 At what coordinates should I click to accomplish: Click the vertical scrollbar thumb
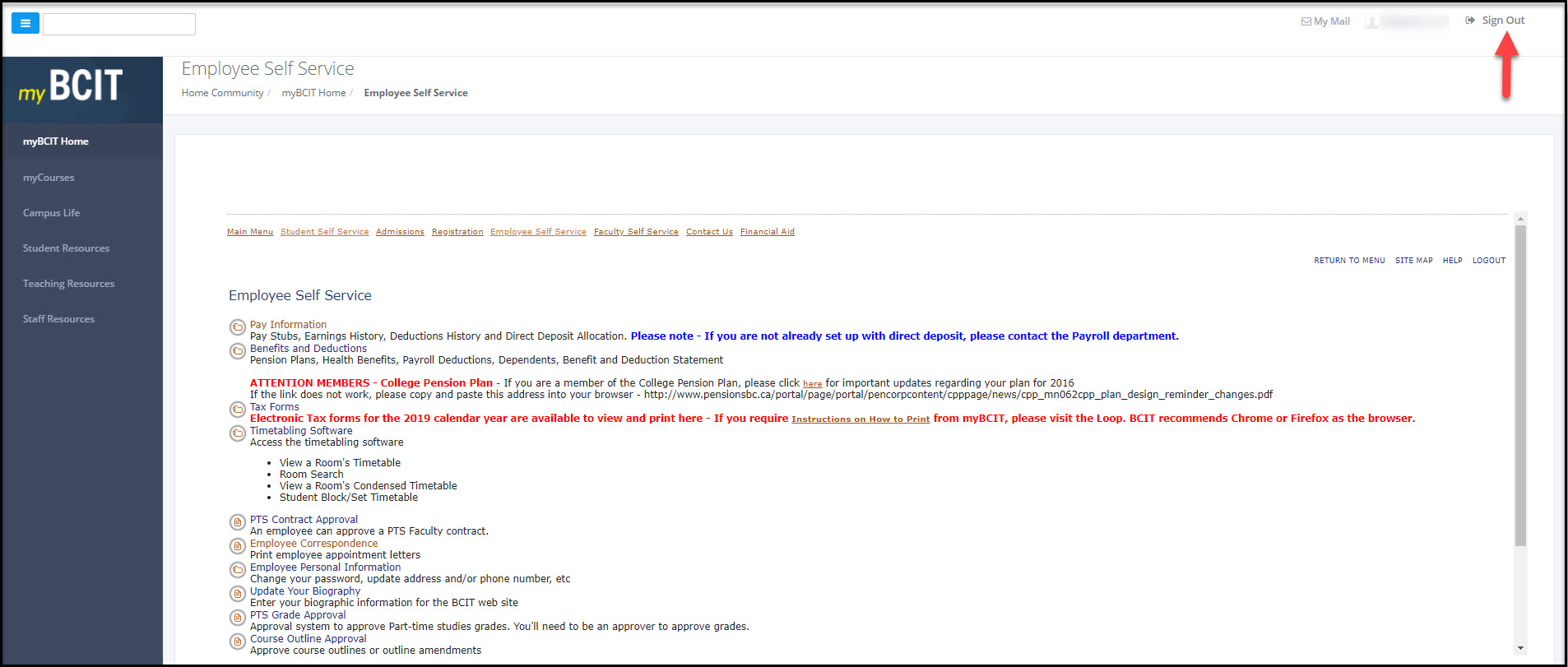tap(1520, 386)
